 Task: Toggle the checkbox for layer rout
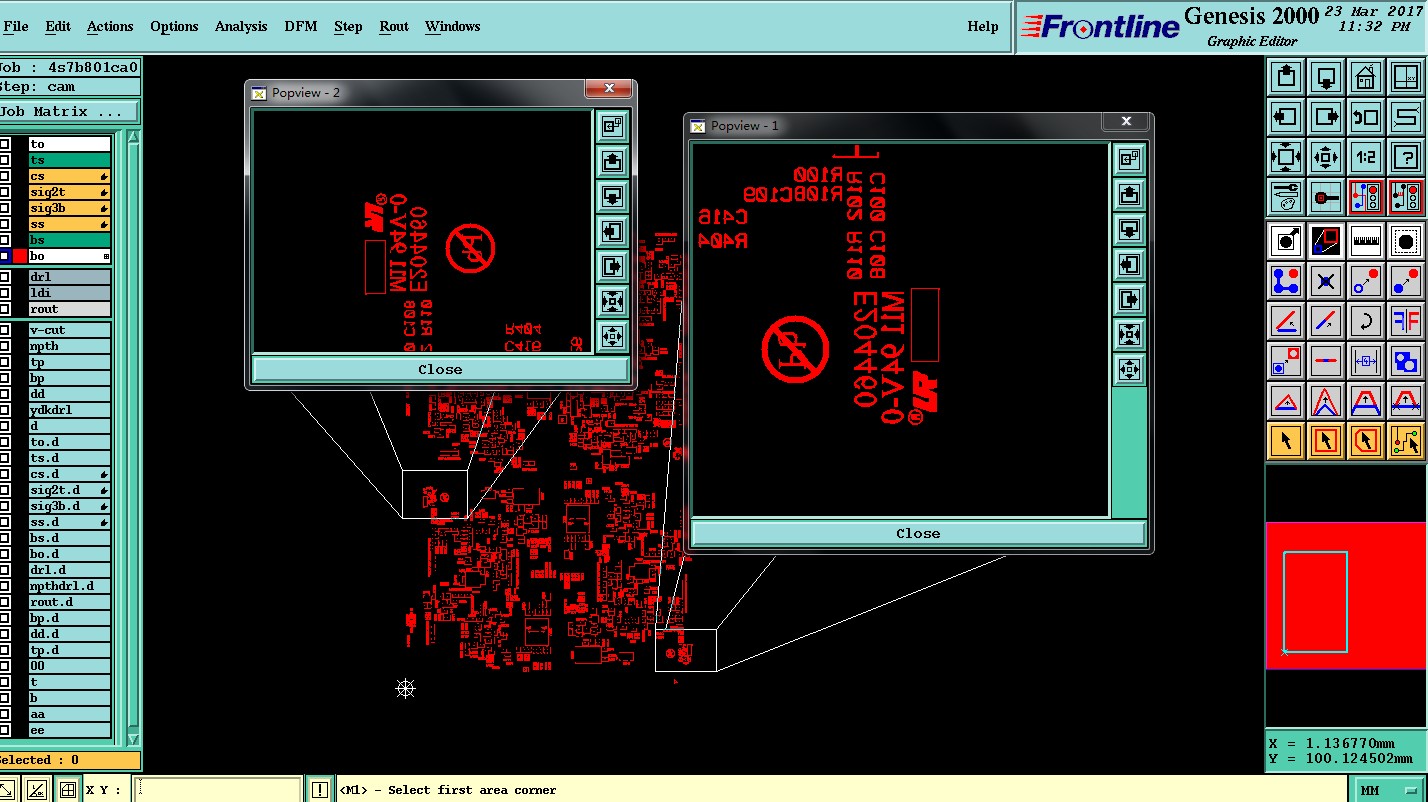tap(5, 309)
